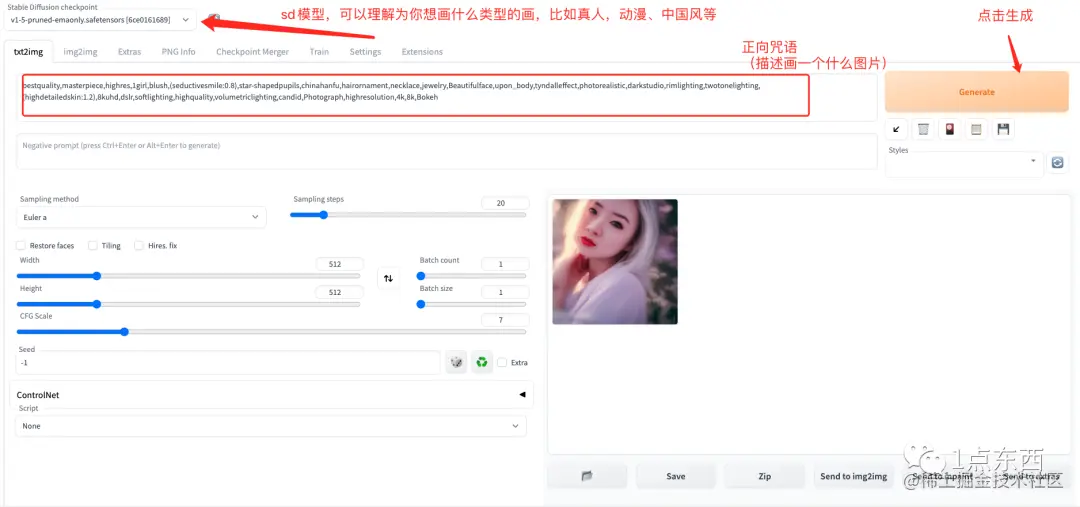Click the Seed input field showing -1
The image size is (1080, 507).
(228, 362)
